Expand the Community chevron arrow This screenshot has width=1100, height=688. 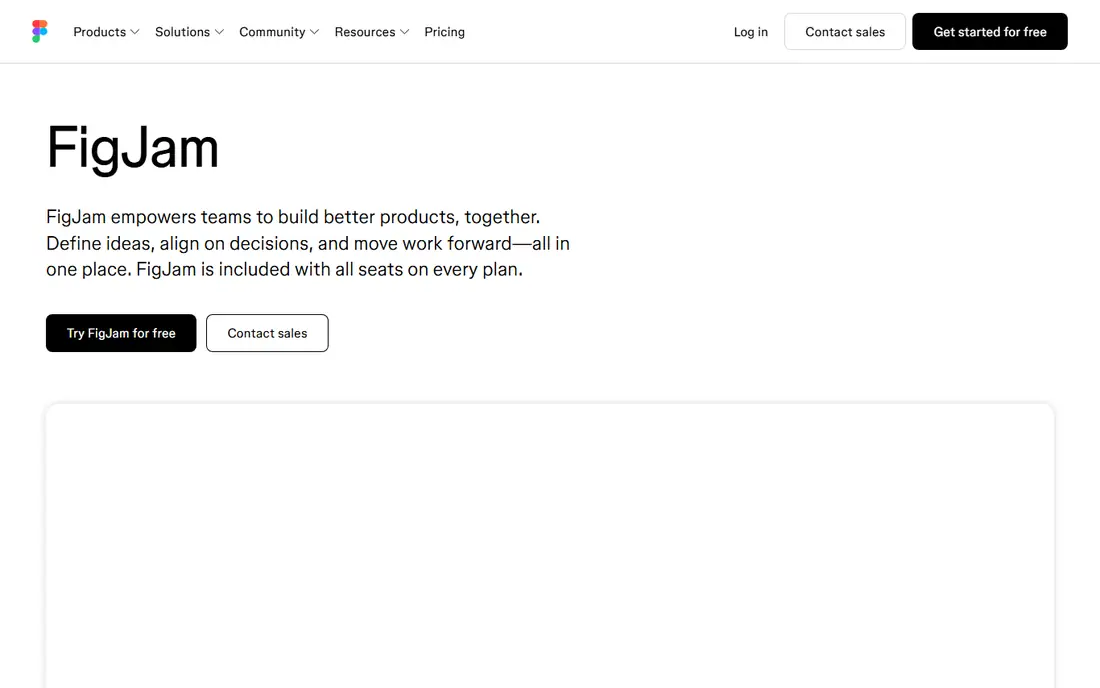pos(314,32)
